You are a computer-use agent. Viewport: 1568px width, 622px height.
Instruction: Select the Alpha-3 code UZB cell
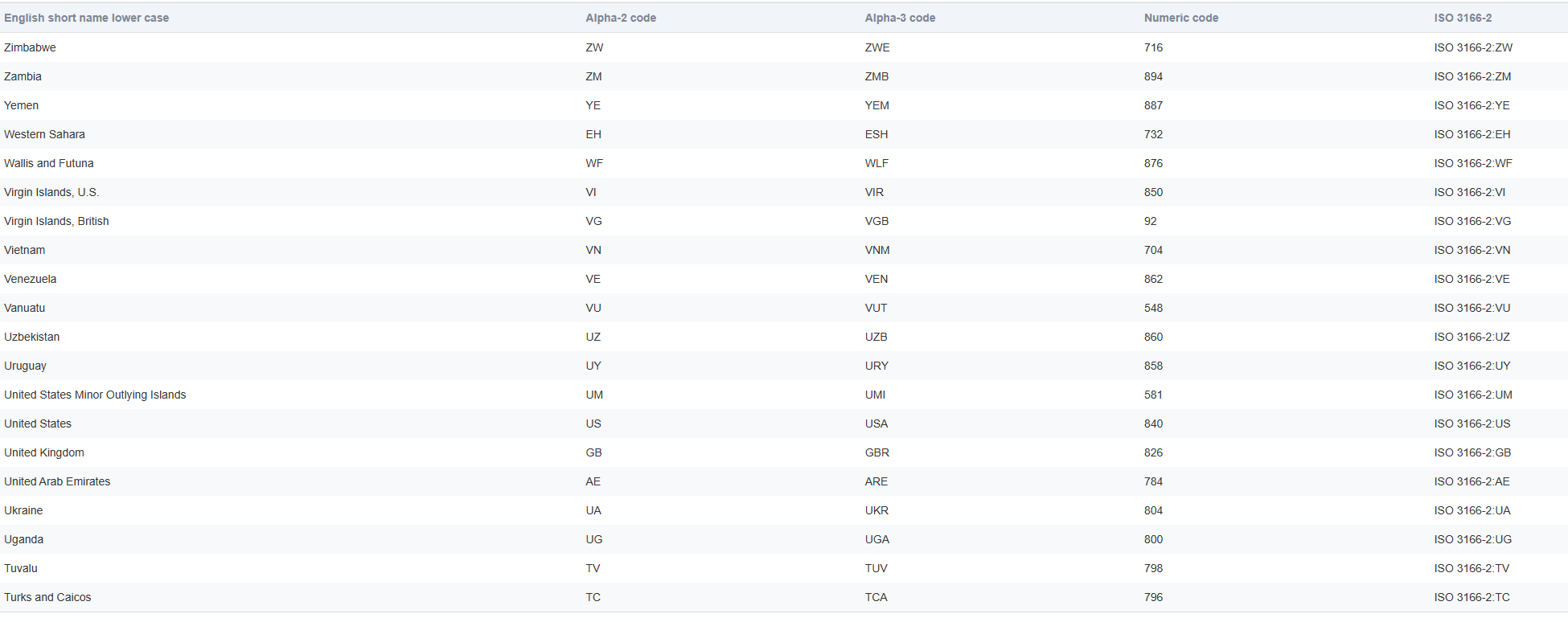point(876,337)
